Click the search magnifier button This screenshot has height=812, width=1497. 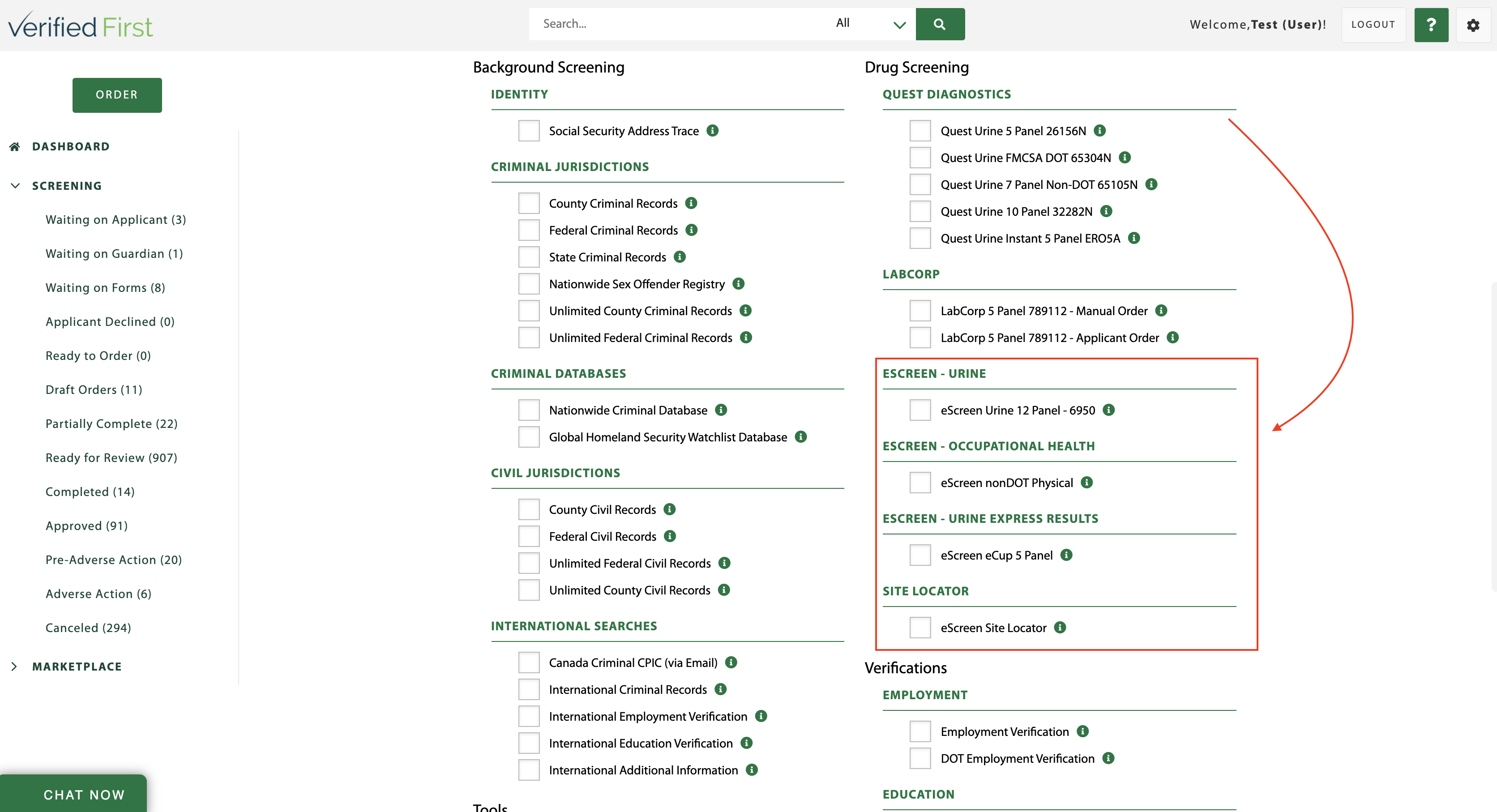pyautogui.click(x=940, y=24)
